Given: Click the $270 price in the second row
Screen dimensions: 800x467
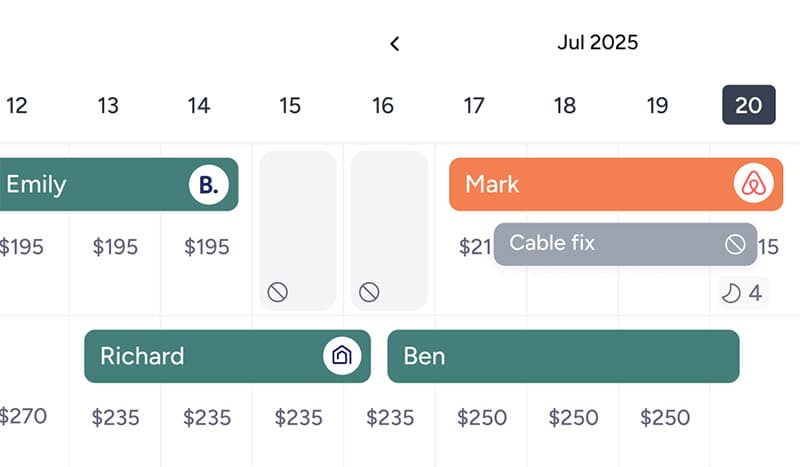Looking at the screenshot, I should 22,417.
